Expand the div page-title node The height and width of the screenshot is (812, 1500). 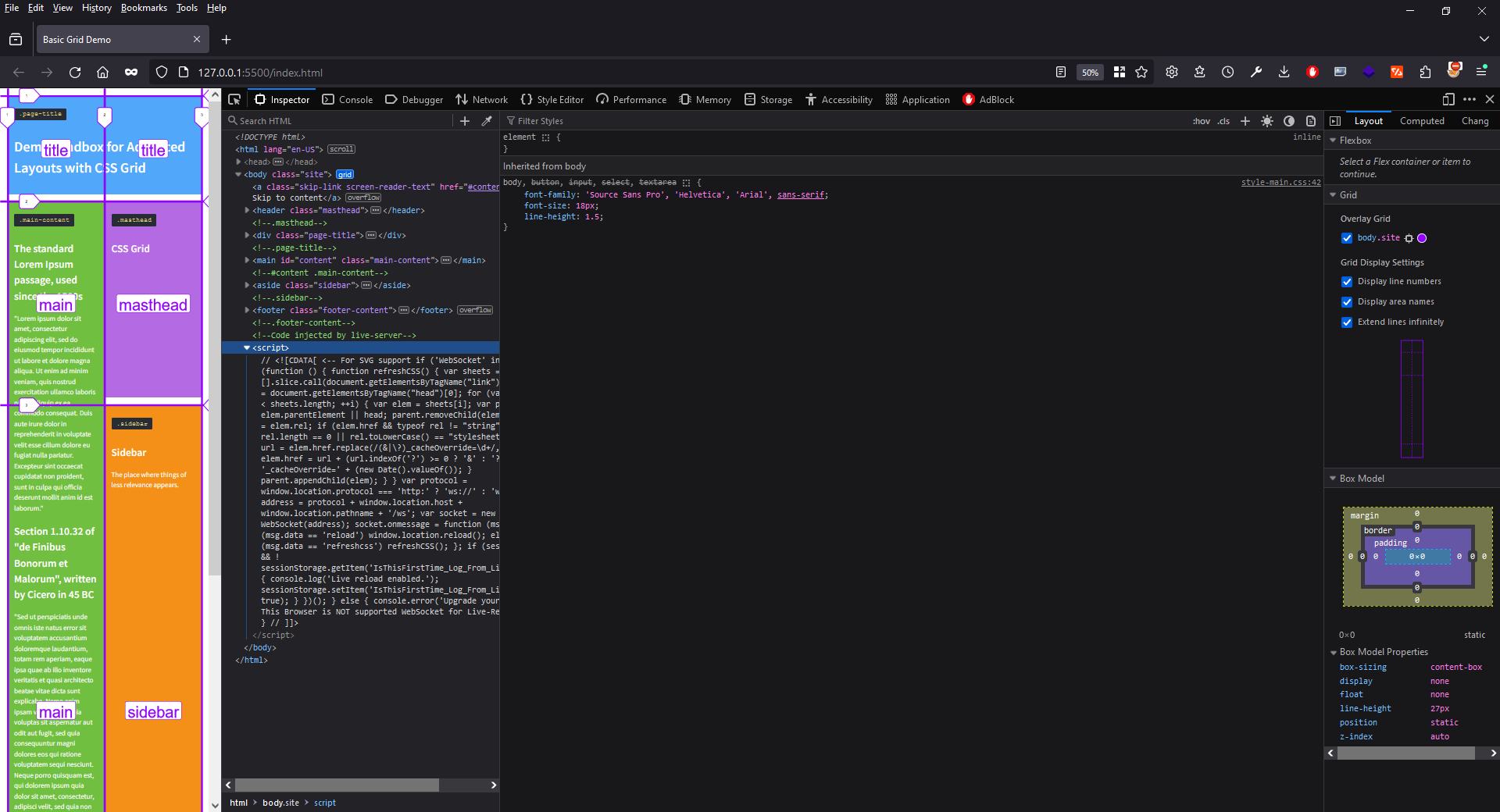pyautogui.click(x=247, y=235)
